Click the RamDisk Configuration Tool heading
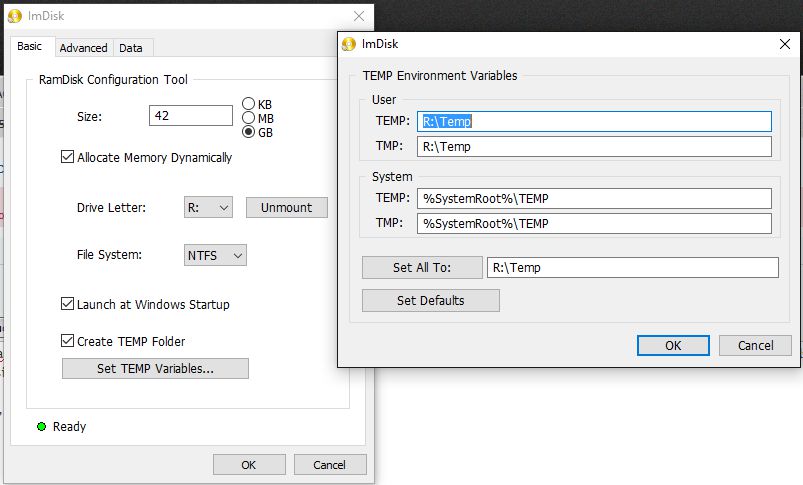 point(113,79)
